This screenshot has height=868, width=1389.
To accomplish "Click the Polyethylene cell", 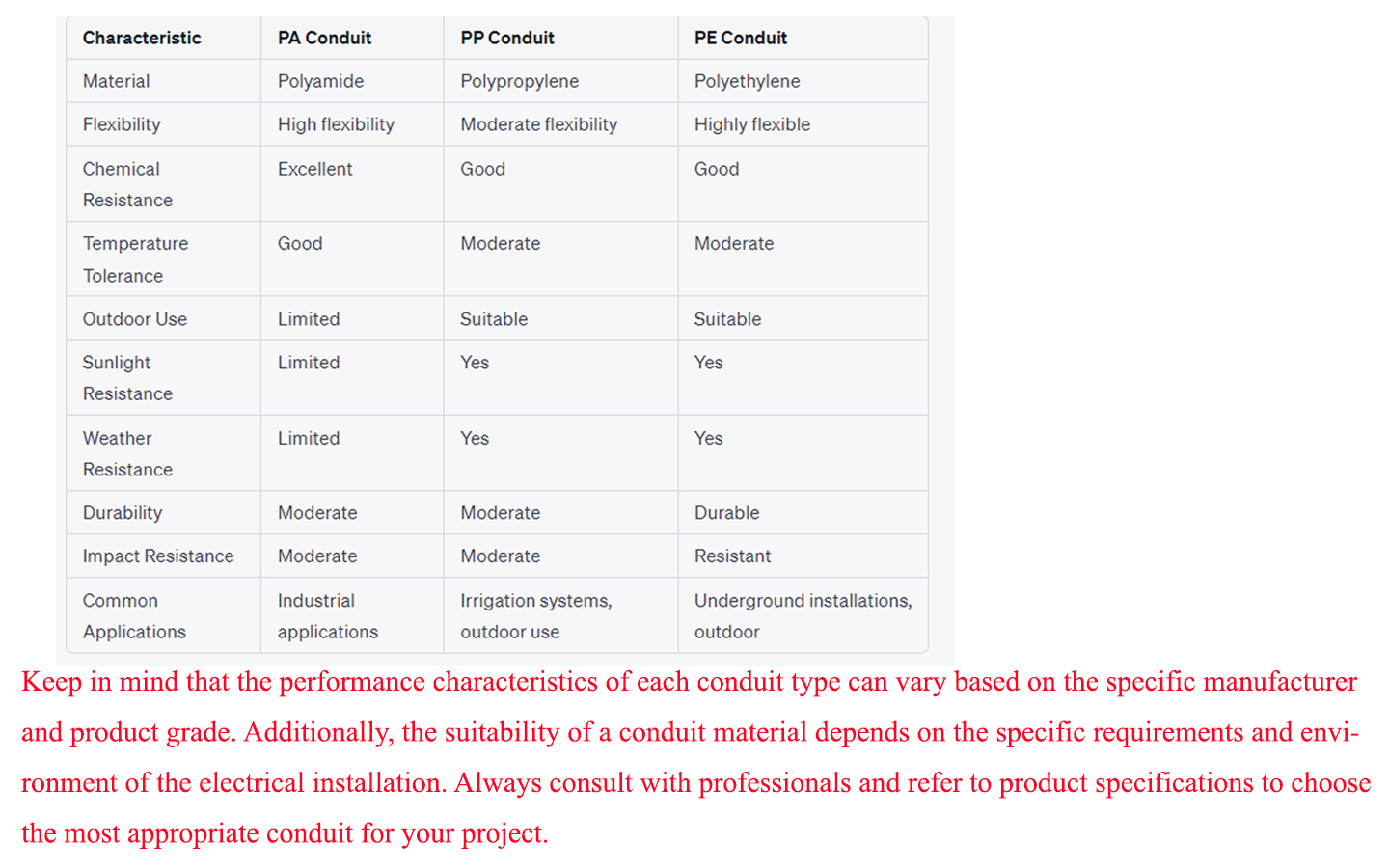I will point(747,82).
